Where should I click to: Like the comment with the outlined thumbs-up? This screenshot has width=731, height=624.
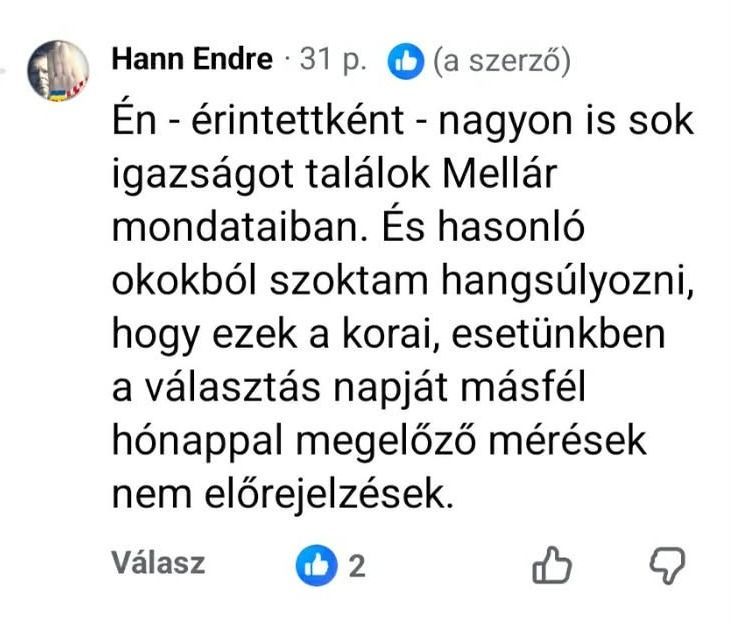[x=553, y=567]
